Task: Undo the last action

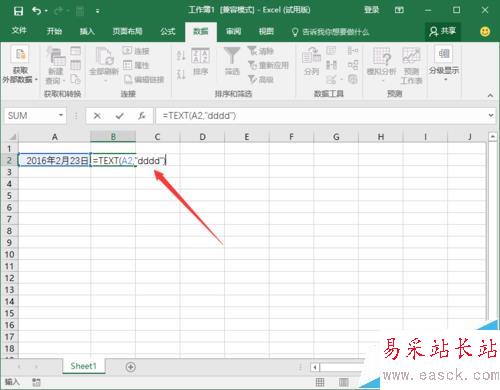Action: (36, 11)
